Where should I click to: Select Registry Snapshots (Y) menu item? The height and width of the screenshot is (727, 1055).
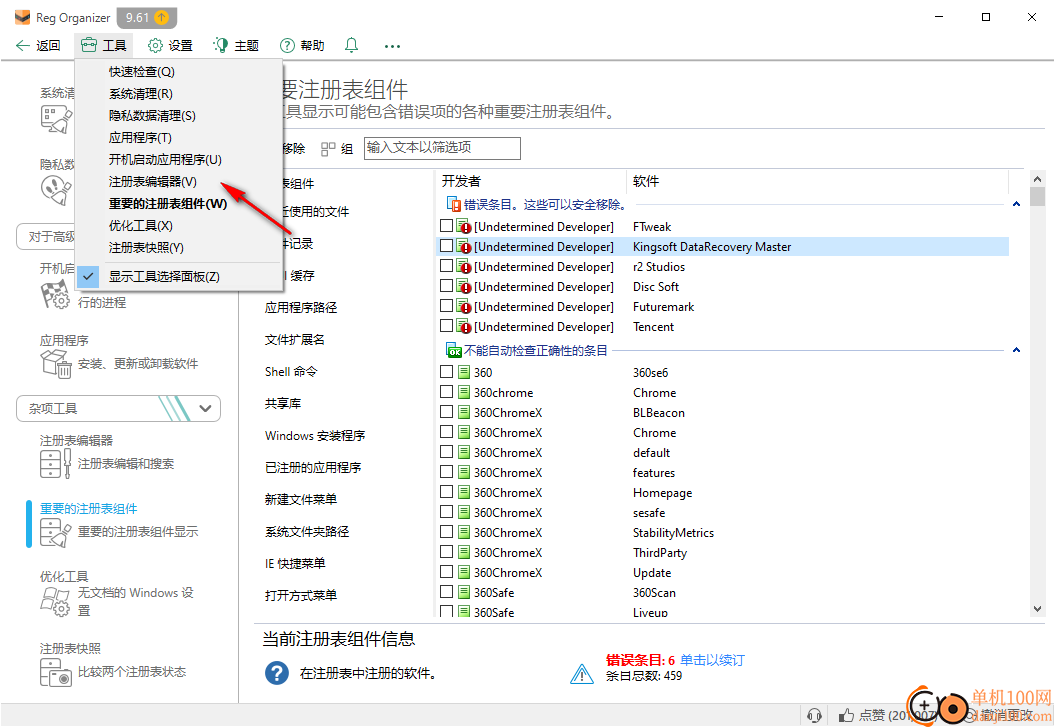178,247
